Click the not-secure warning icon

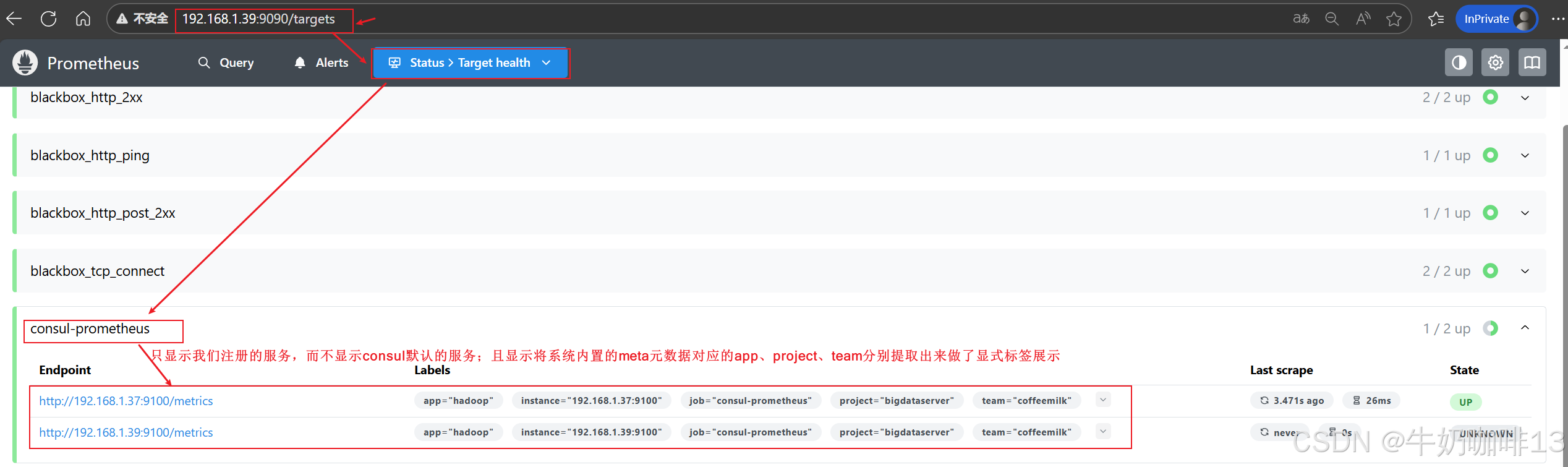(x=122, y=19)
